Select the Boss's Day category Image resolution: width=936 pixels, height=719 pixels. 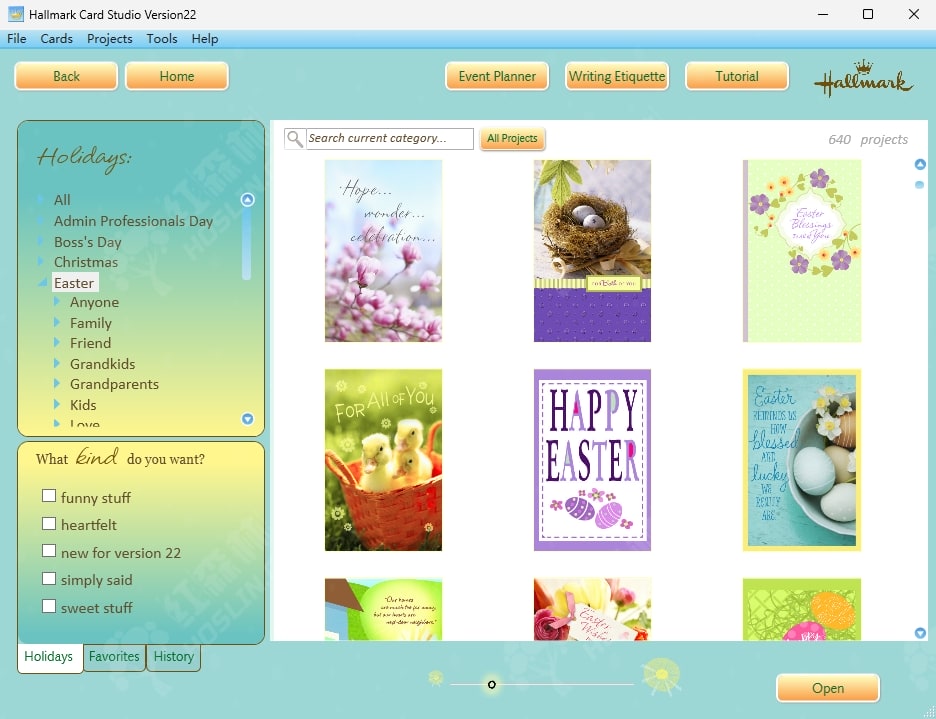point(88,242)
